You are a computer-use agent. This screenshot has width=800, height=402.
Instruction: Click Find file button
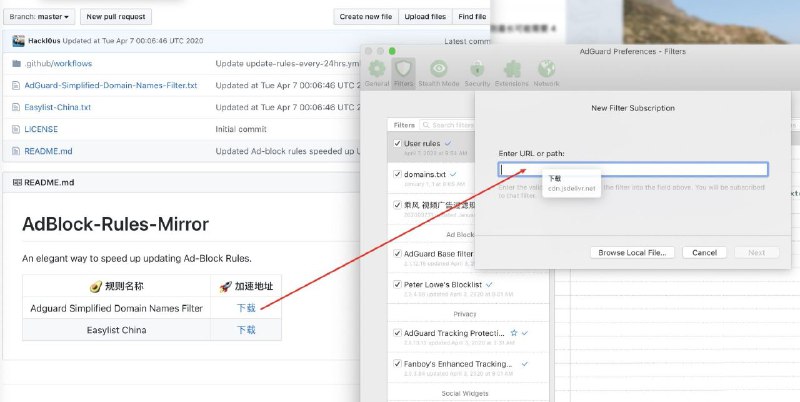(x=472, y=16)
